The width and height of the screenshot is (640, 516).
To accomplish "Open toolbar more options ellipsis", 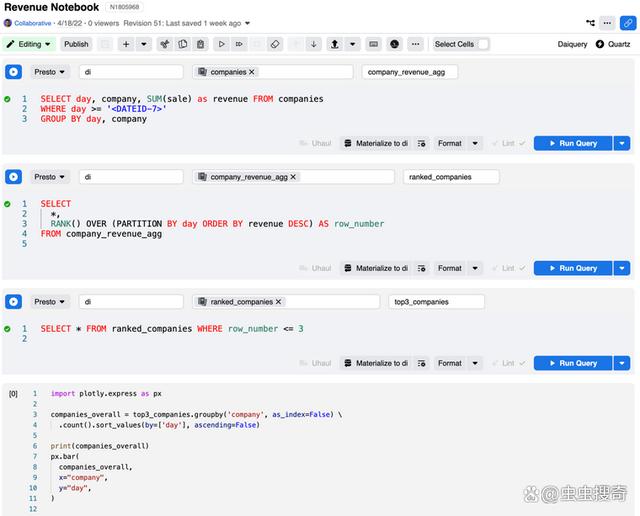I will click(415, 44).
